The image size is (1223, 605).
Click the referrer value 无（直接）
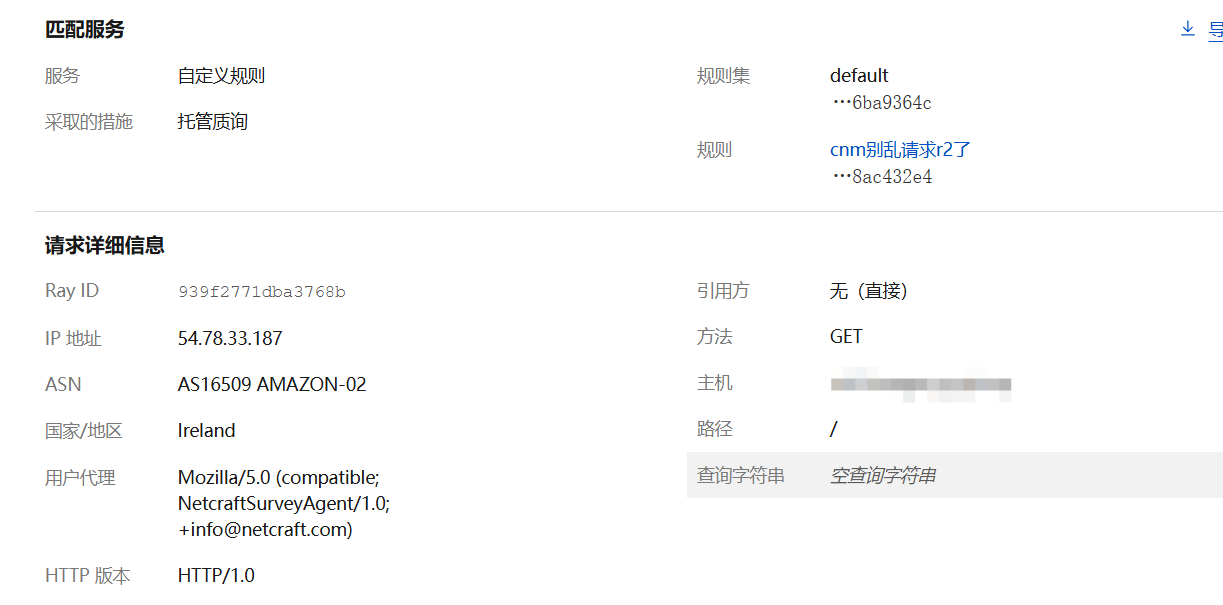869,291
